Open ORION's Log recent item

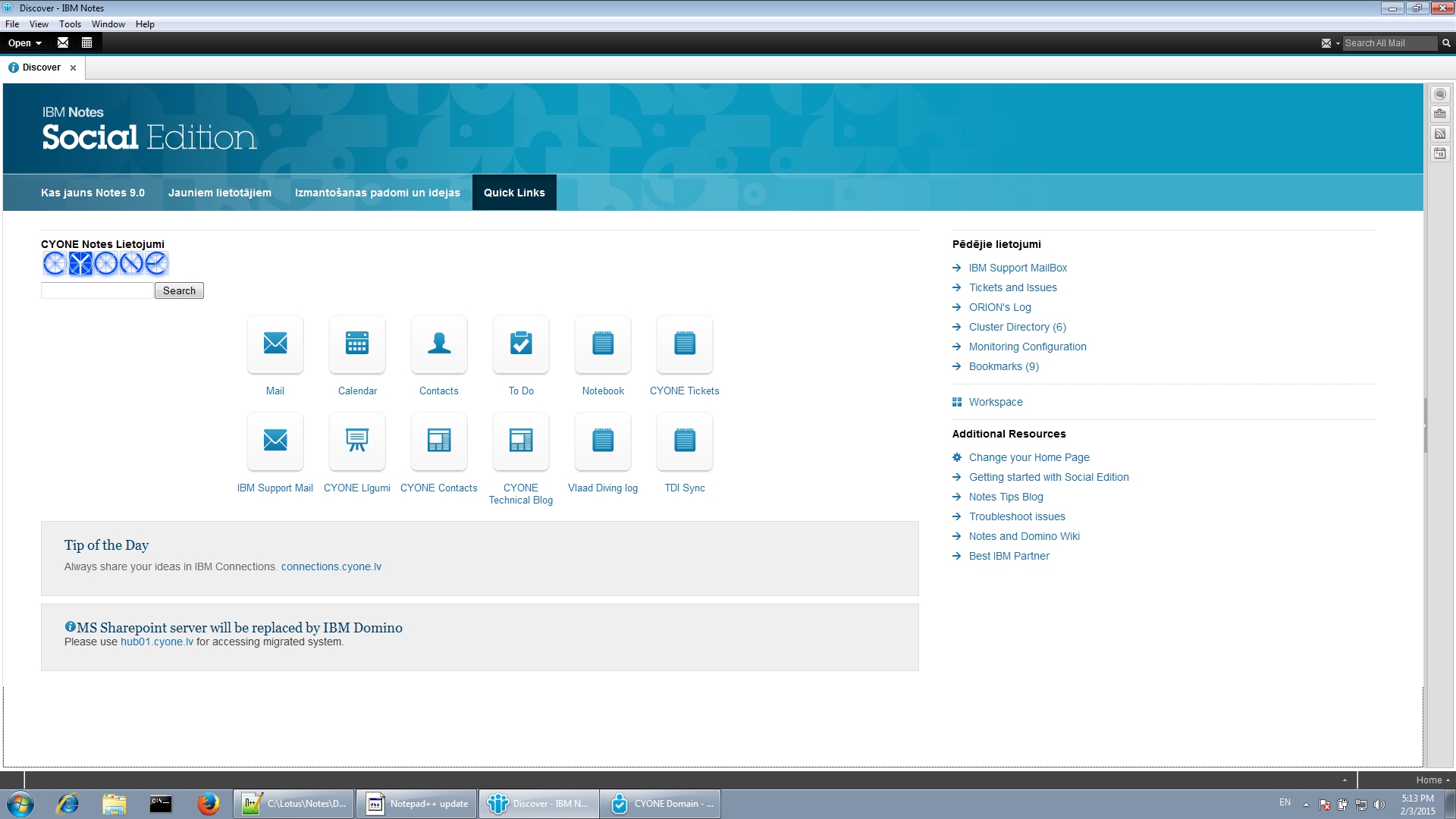pos(1000,307)
